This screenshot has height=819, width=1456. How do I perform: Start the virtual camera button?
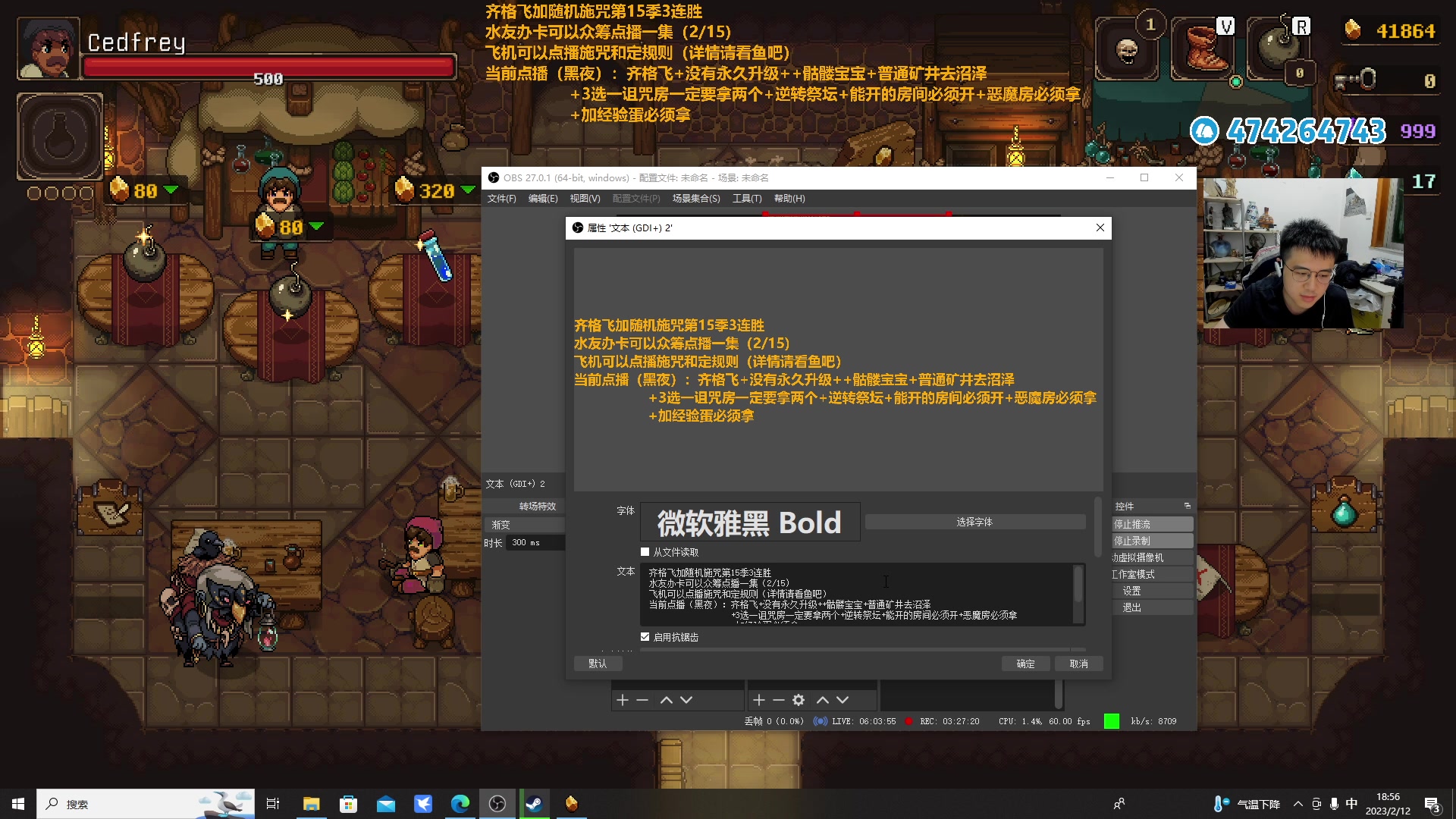click(1152, 557)
